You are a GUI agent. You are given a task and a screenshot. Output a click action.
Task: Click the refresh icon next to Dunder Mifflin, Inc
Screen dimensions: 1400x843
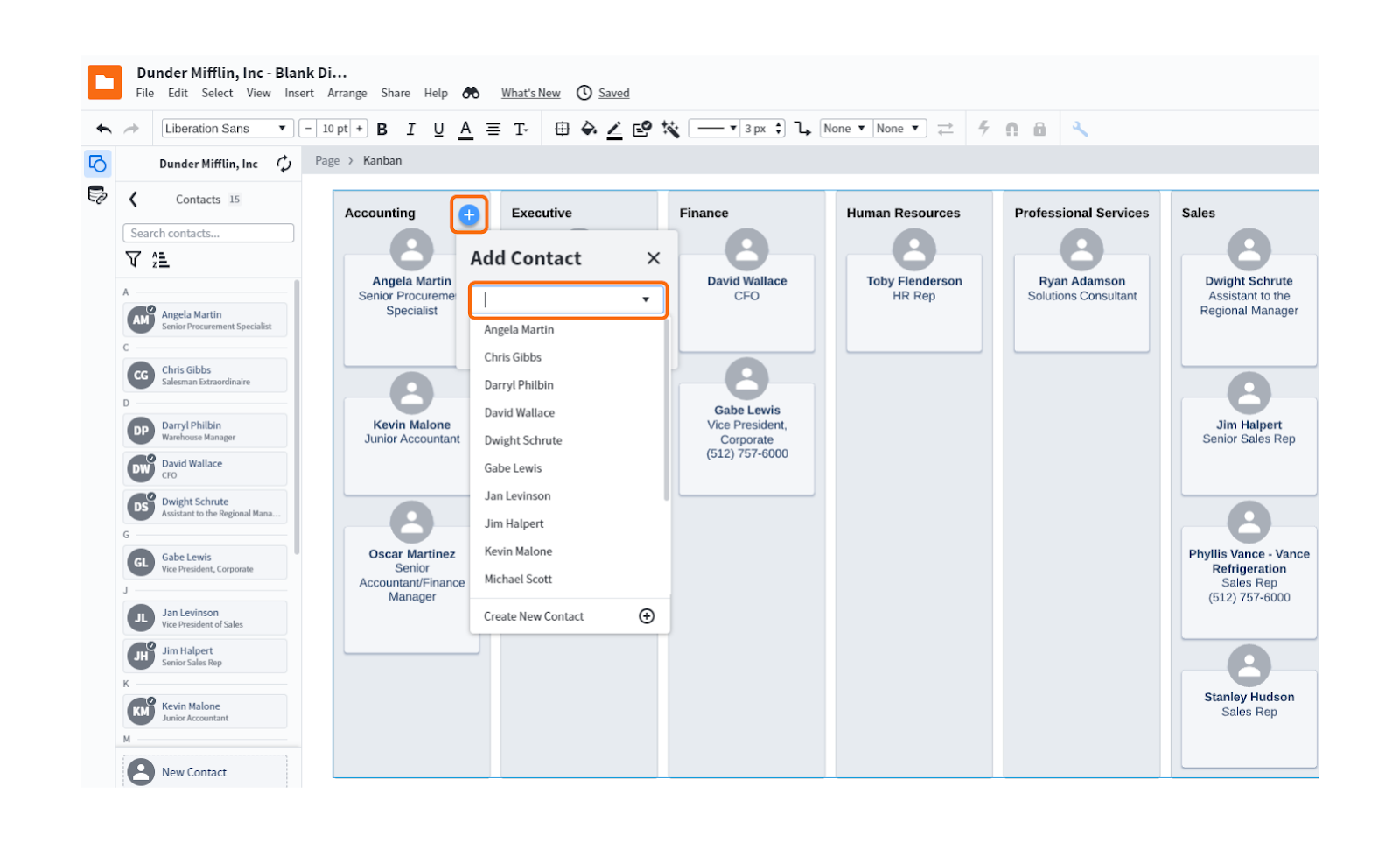click(x=283, y=163)
